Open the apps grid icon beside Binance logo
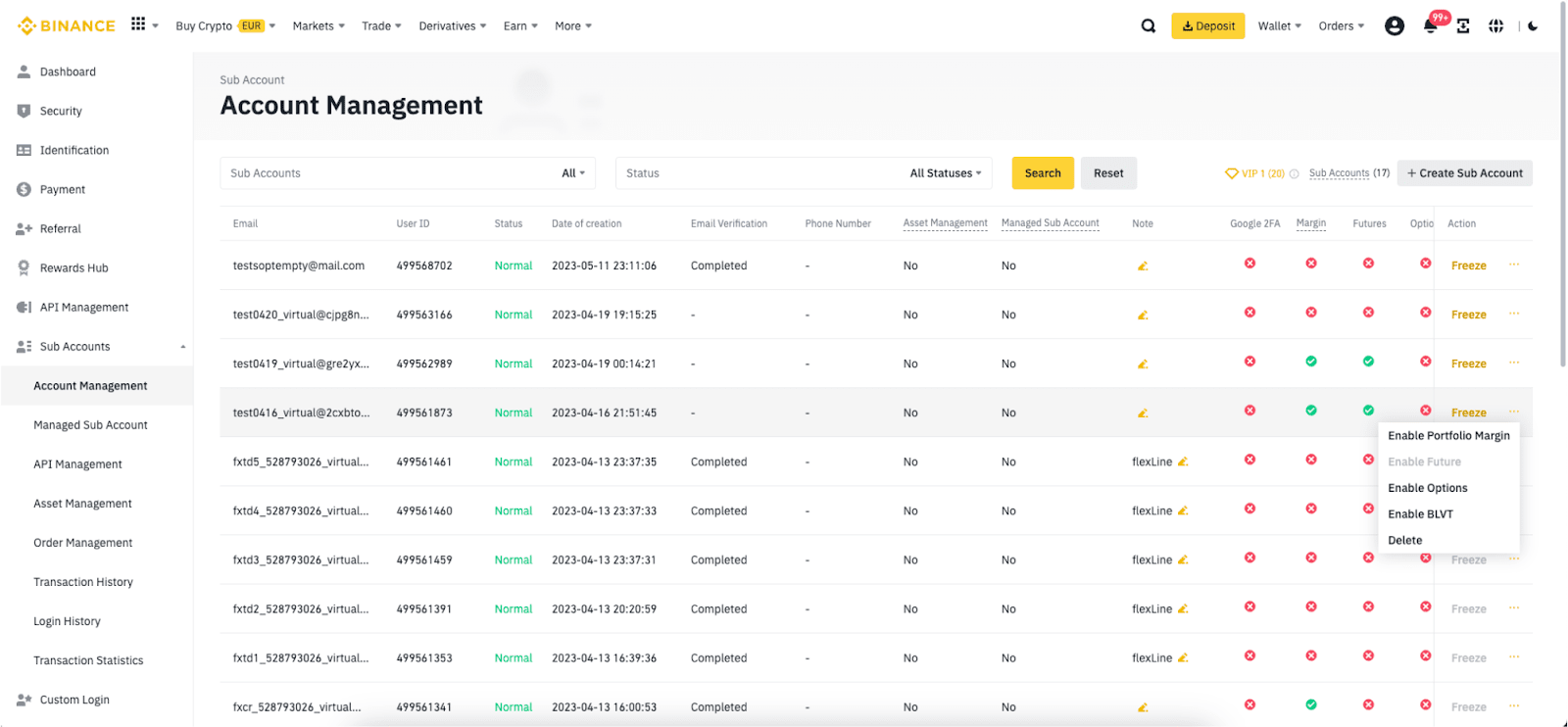The image size is (1568, 727). [138, 24]
